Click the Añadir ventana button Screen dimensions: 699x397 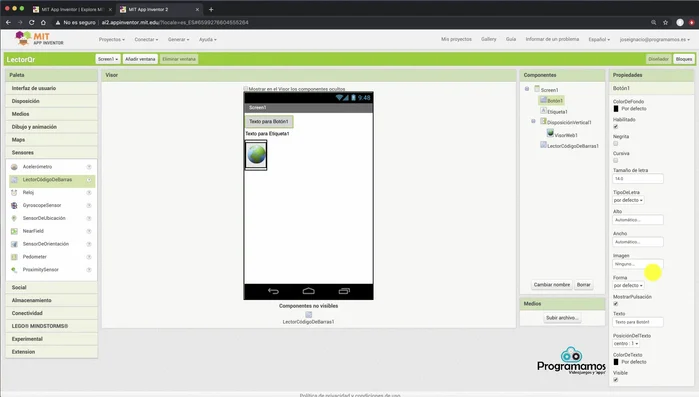pyautogui.click(x=140, y=59)
